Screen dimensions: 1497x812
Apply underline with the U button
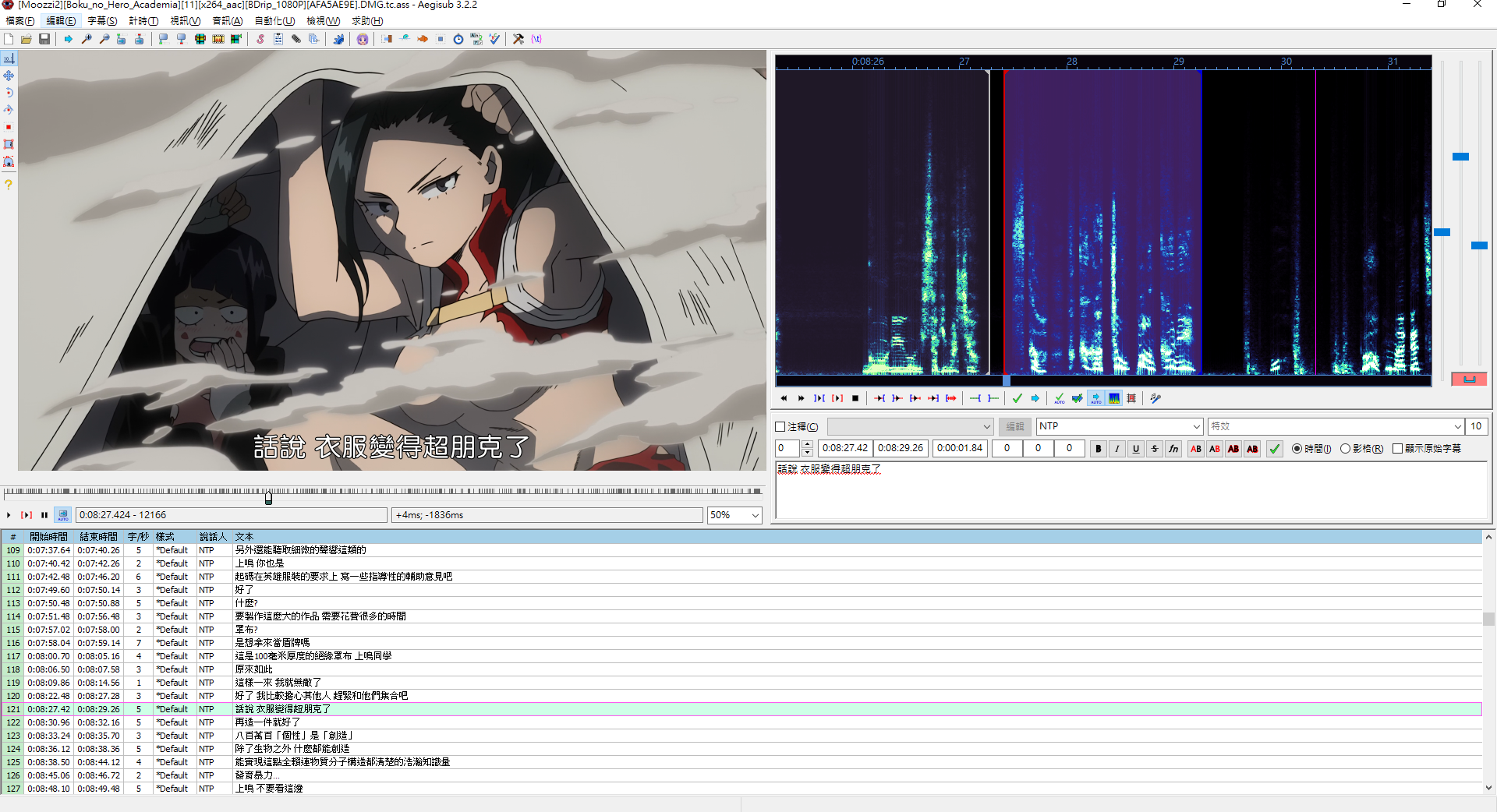tap(1136, 449)
